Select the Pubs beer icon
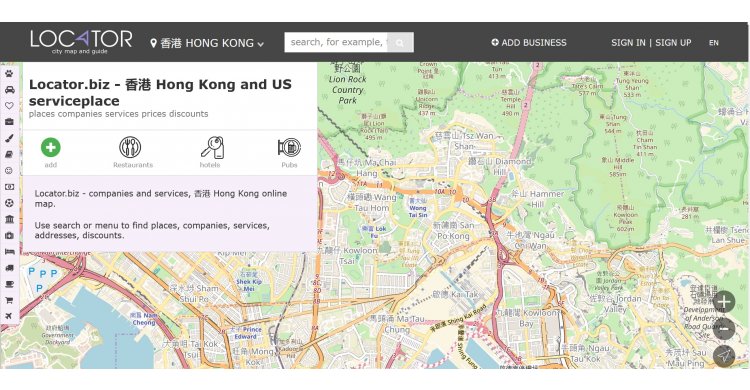The width and height of the screenshot is (750, 390). [289, 147]
